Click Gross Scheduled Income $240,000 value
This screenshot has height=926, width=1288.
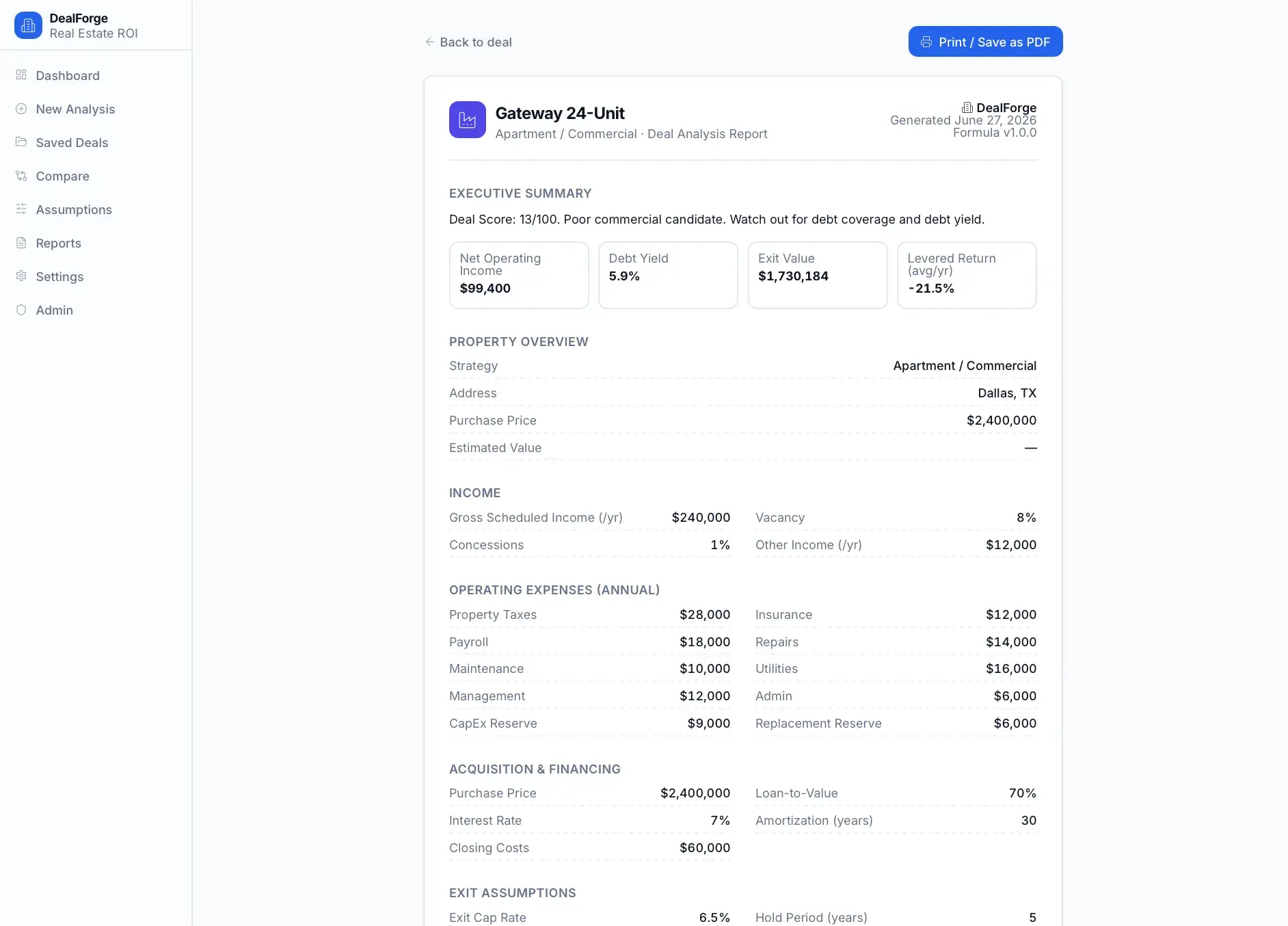click(x=701, y=518)
